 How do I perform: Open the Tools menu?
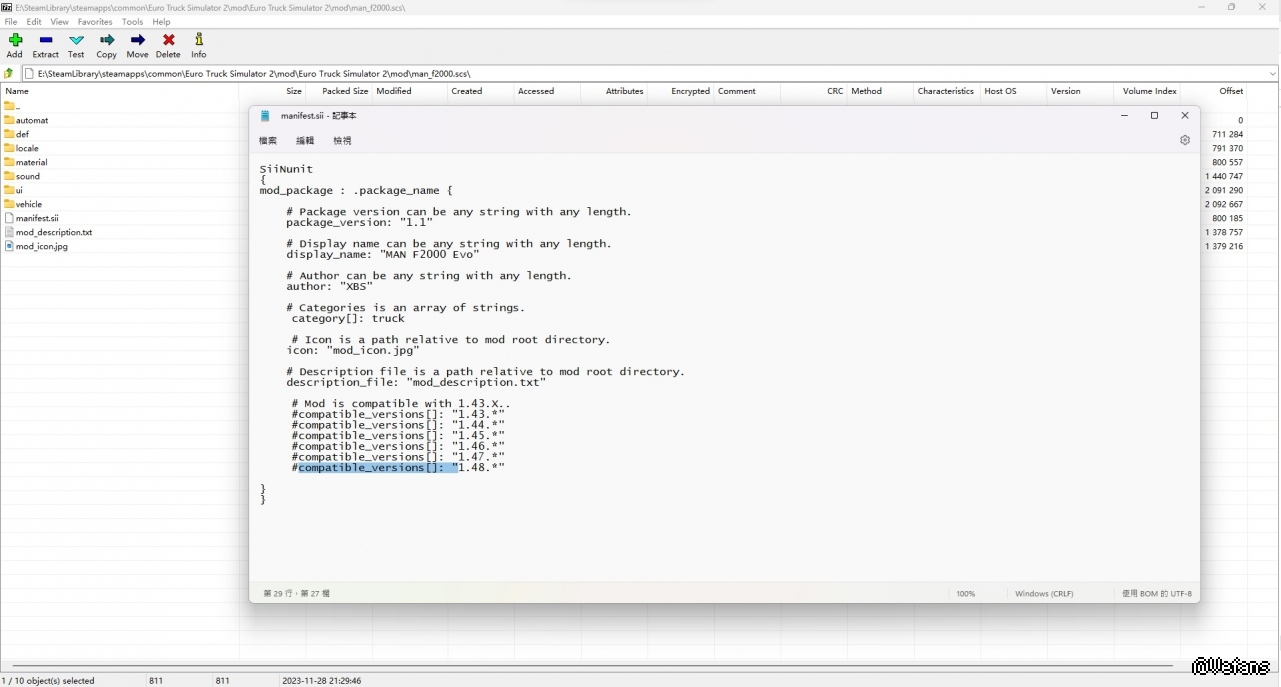[x=132, y=21]
